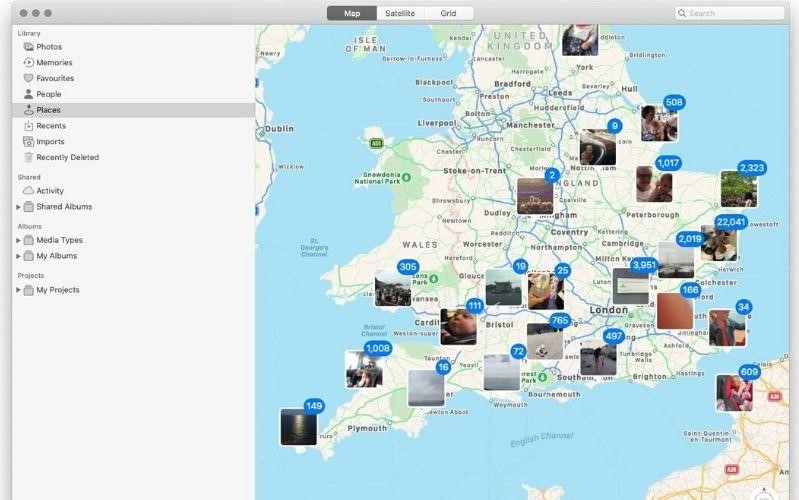799x500 pixels.
Task: Expand the Shared Albums disclosure triangle
Action: coord(18,207)
